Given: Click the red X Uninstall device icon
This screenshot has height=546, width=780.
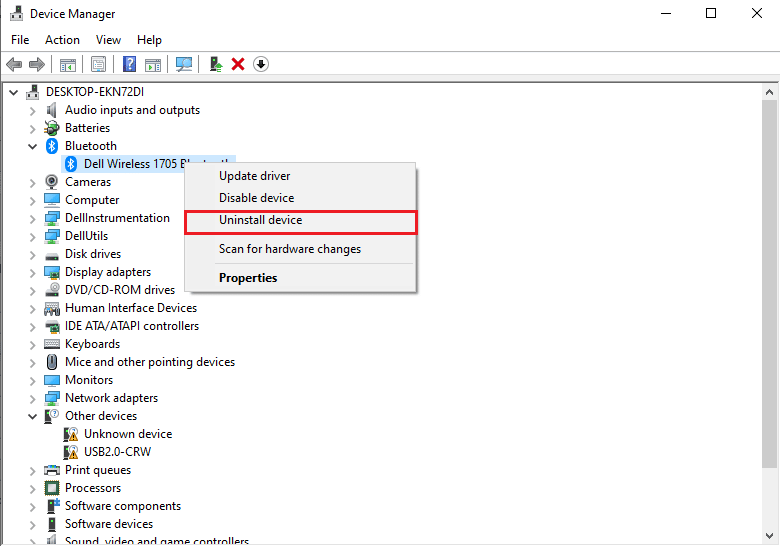Looking at the screenshot, I should (x=238, y=64).
